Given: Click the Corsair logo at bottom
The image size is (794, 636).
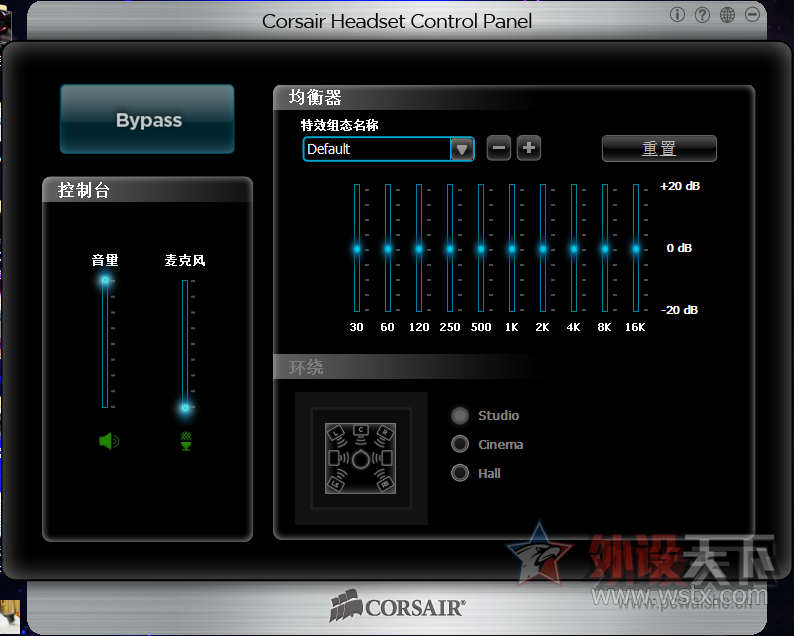Looking at the screenshot, I should coord(397,606).
